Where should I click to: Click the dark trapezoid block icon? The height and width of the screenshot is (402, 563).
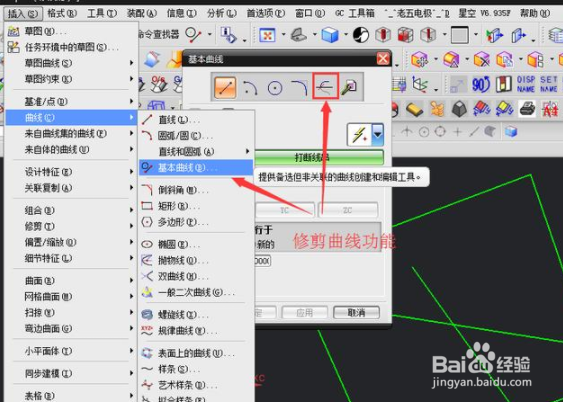pyautogui.click(x=459, y=109)
